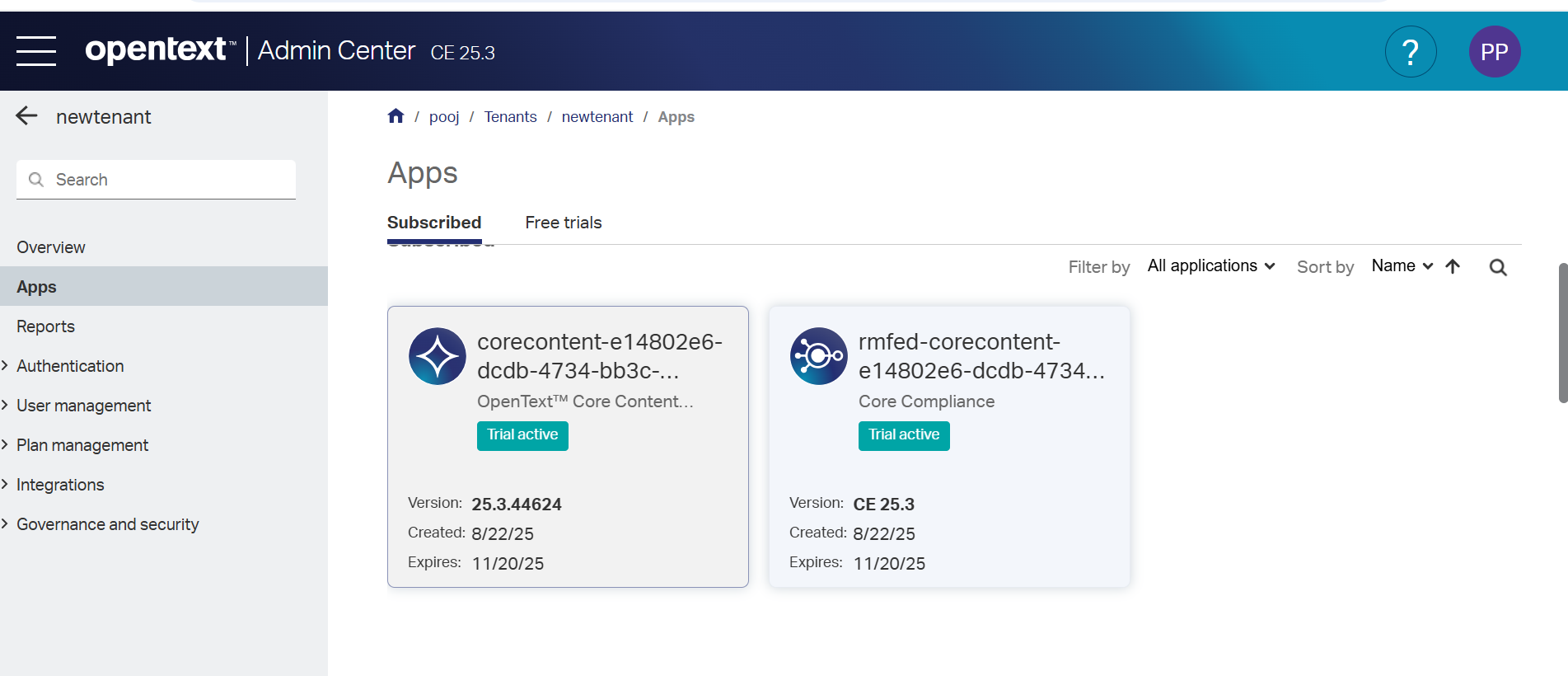Click the Core Compliance subtitle
Screen dimensions: 1568x676
pyautogui.click(x=926, y=401)
